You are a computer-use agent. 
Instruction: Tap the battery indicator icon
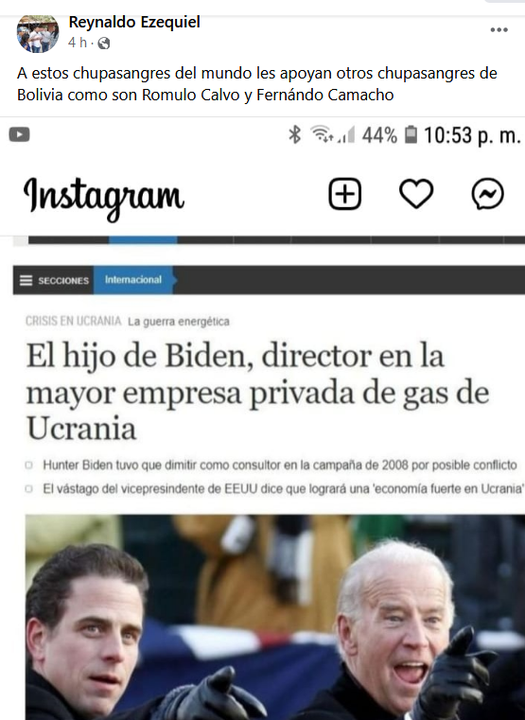pyautogui.click(x=411, y=135)
